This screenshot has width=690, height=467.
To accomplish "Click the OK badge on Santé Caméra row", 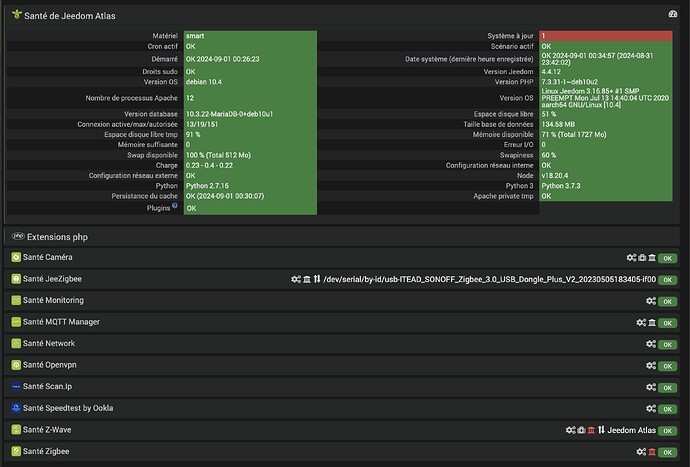I will click(667, 257).
